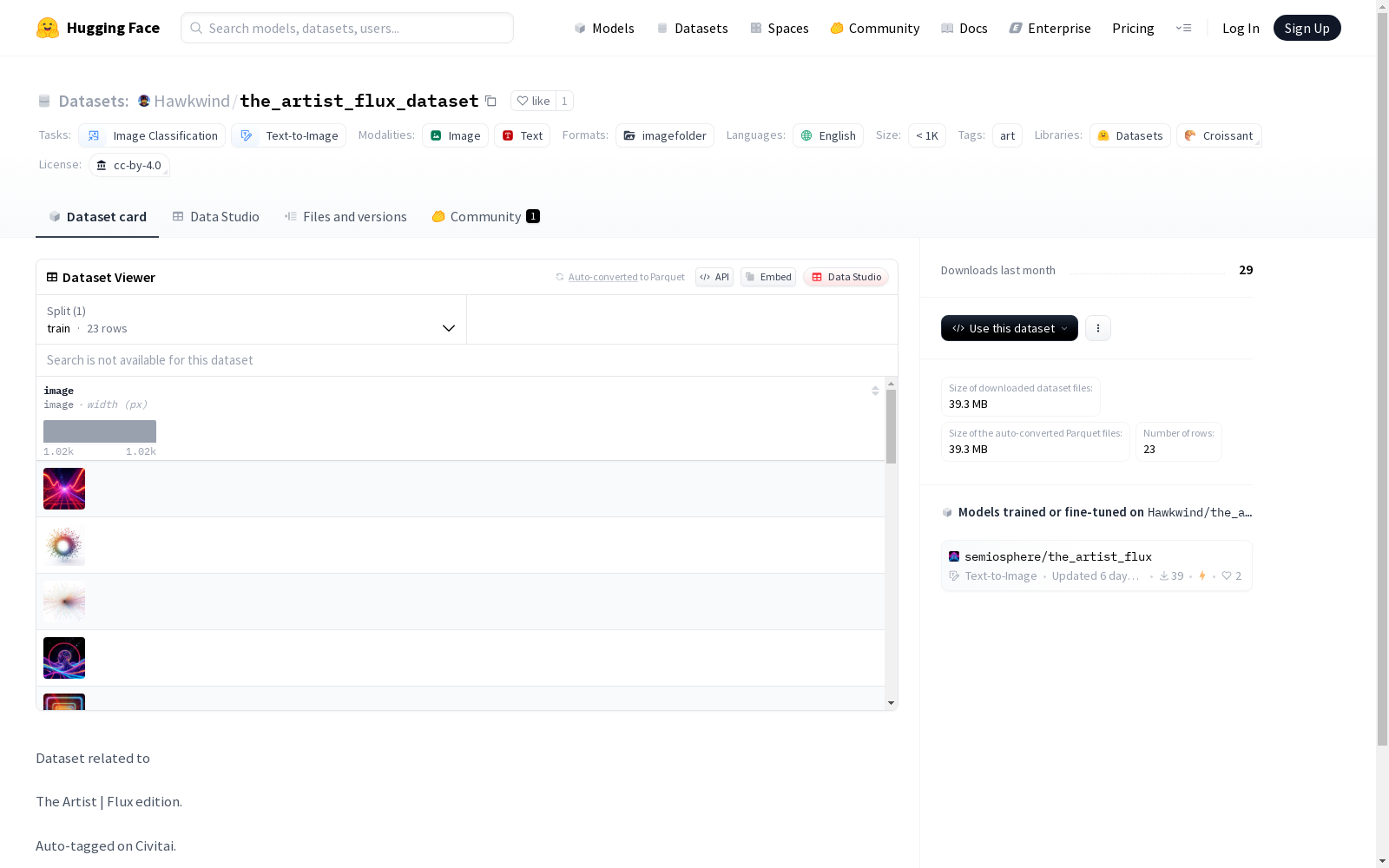The image size is (1389, 868).
Task: Click the art tag
Action: (1007, 135)
